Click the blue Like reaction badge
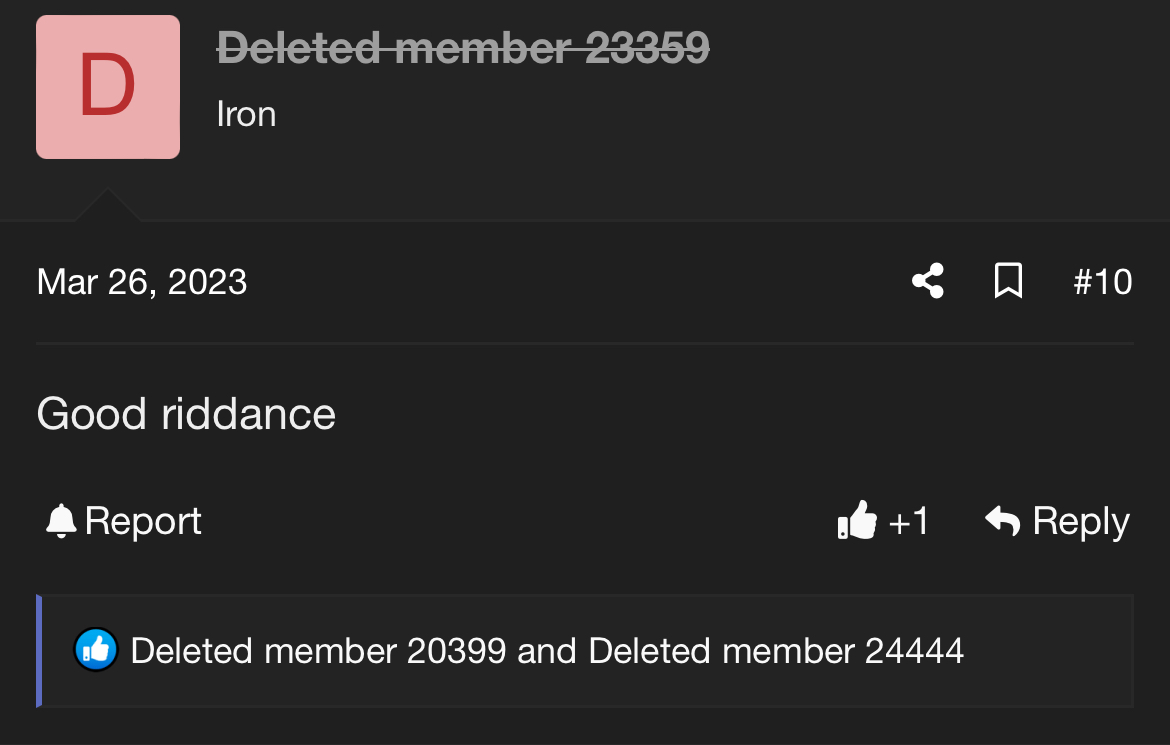Screen dimensions: 1170x745 point(97,651)
